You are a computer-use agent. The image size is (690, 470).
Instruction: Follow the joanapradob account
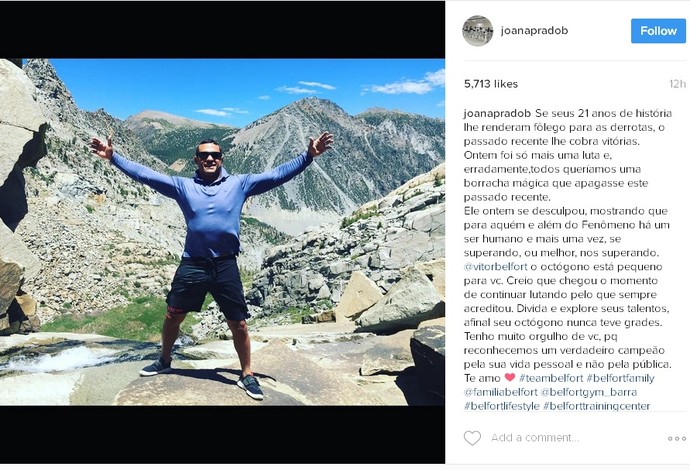(x=658, y=31)
